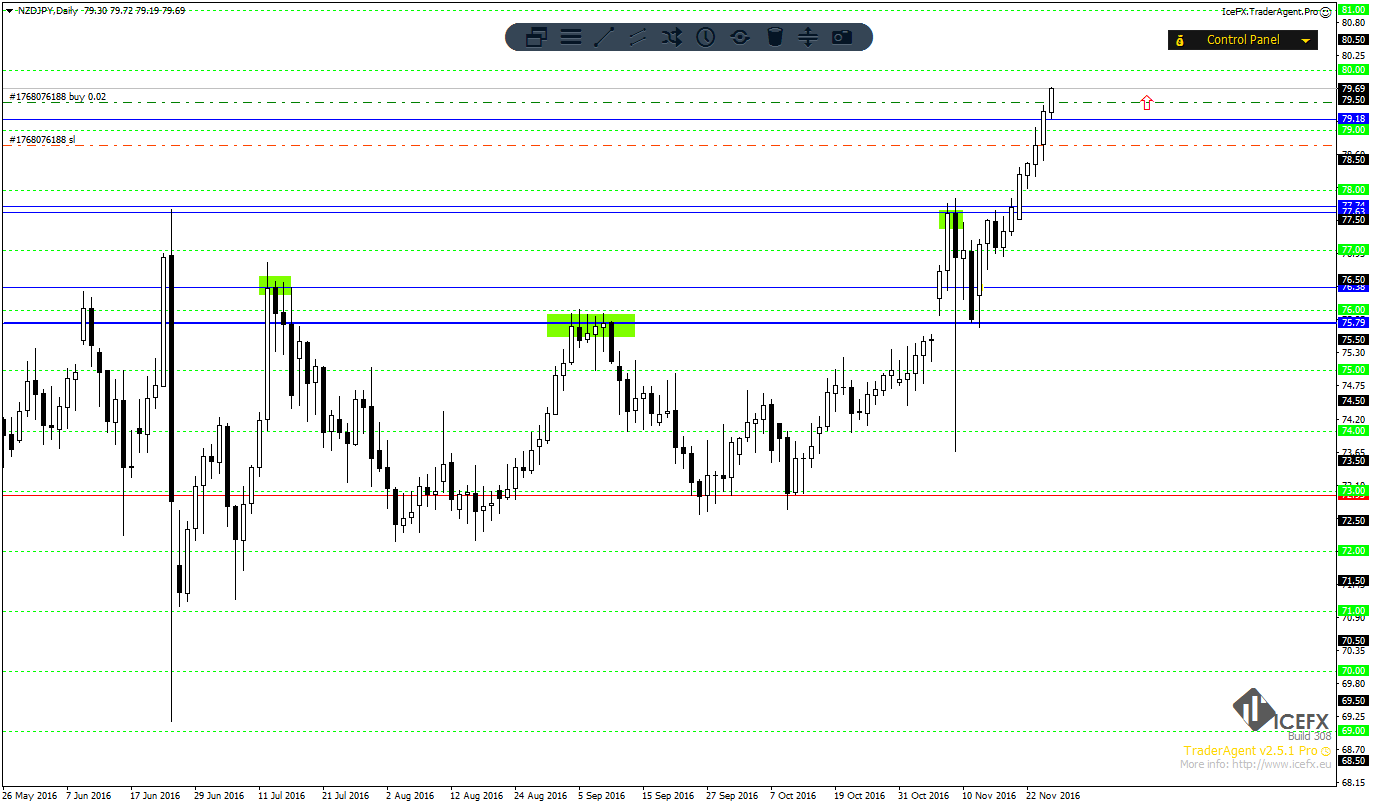1376x807 pixels.
Task: Open the NZDJPY symbol dropdown triangle
Action: [x=8, y=10]
